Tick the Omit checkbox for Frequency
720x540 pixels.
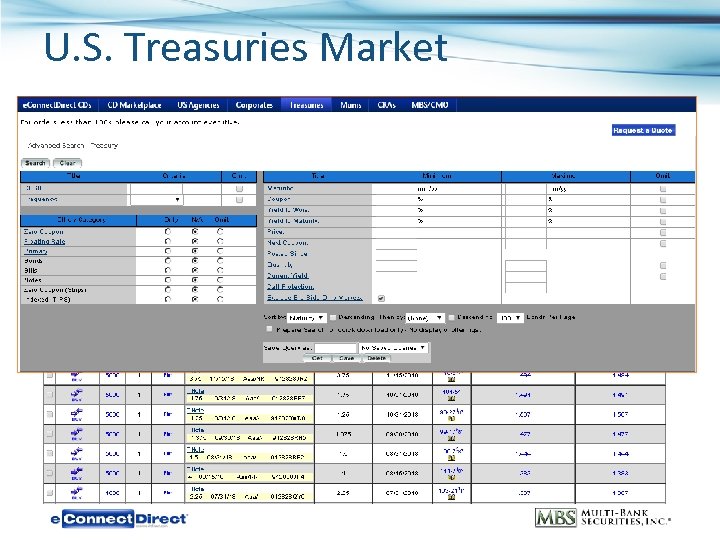[x=239, y=200]
